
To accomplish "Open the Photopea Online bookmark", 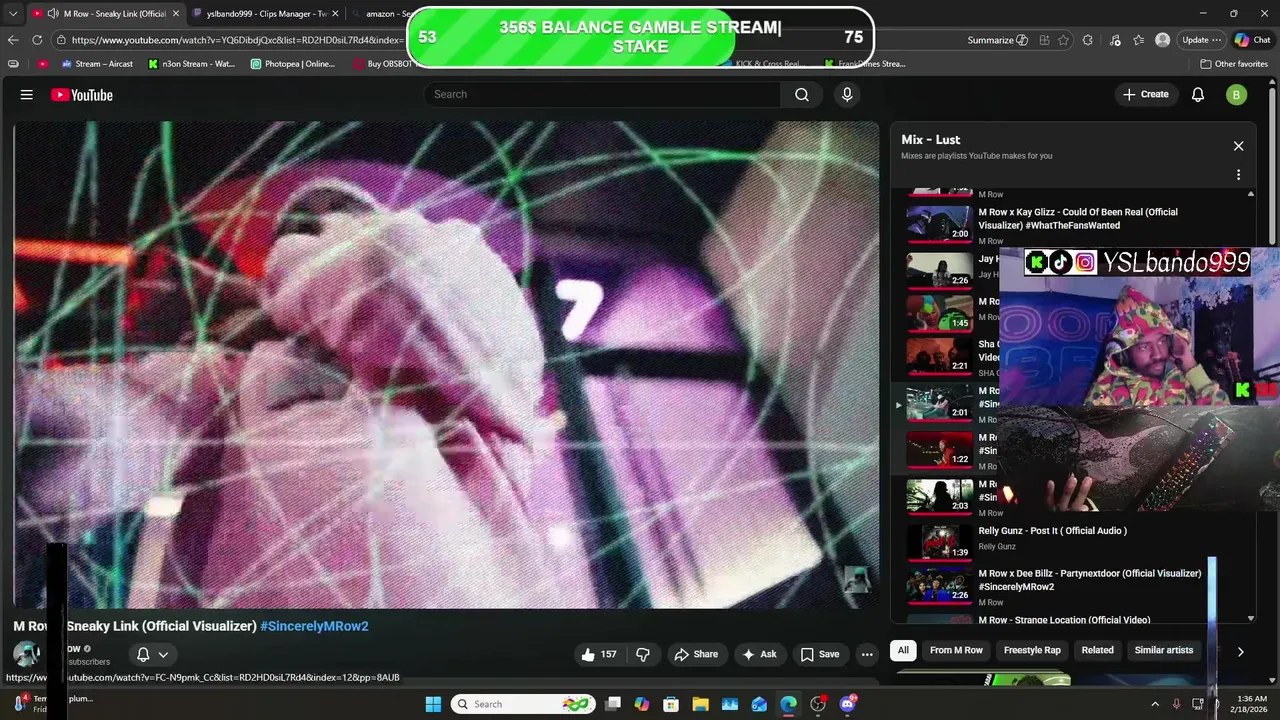I will coord(292,64).
